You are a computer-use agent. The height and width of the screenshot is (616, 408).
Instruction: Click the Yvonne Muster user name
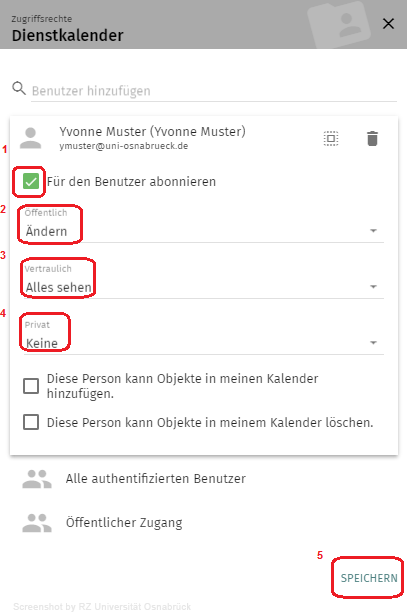[152, 131]
